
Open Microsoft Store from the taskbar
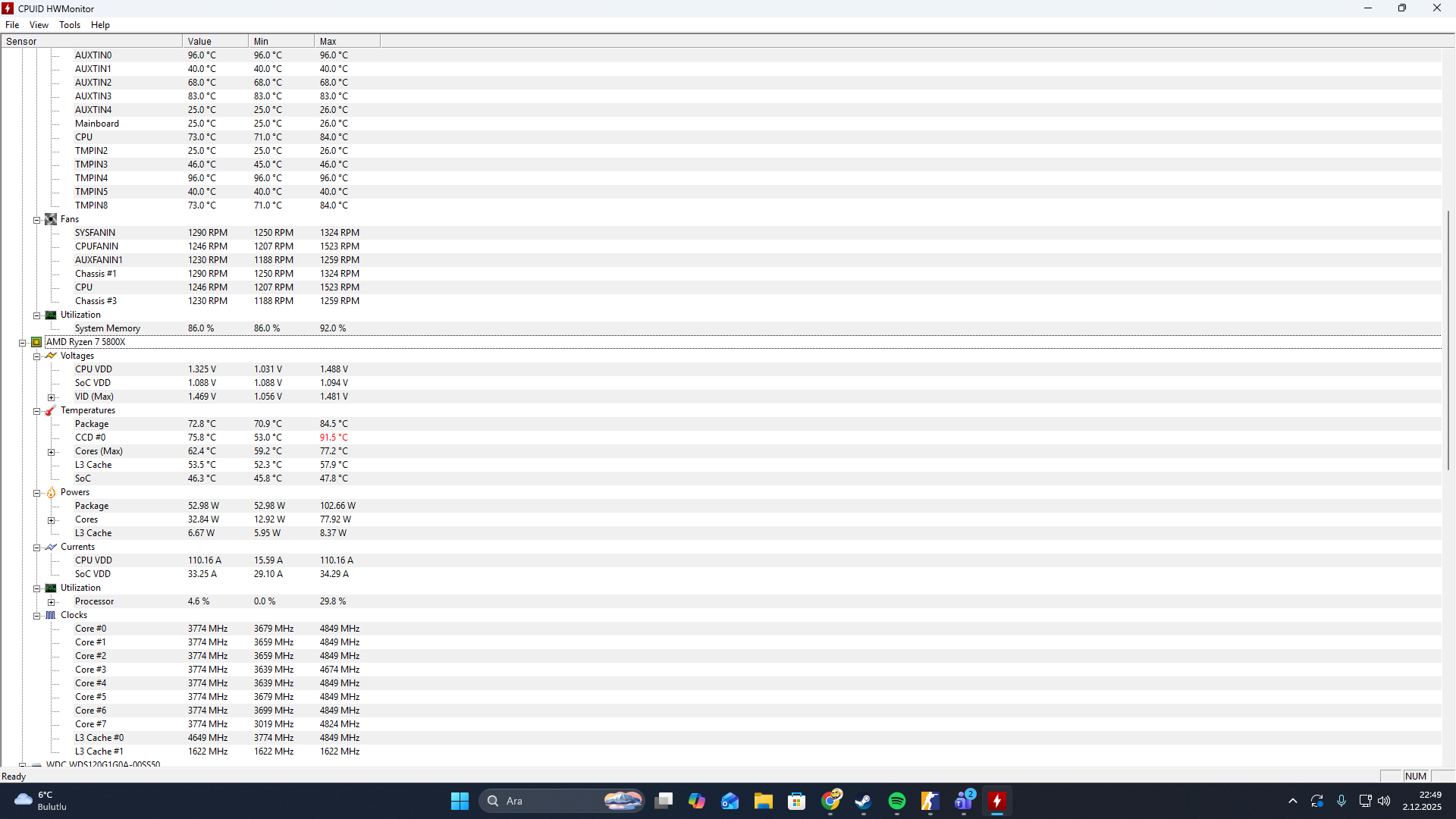point(797,801)
